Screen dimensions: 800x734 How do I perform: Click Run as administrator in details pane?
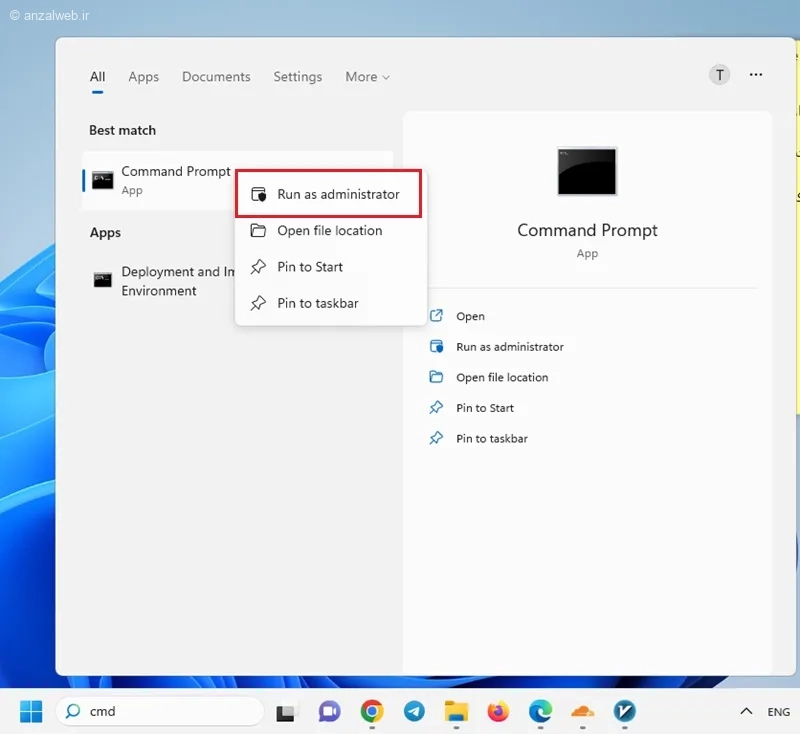click(510, 347)
